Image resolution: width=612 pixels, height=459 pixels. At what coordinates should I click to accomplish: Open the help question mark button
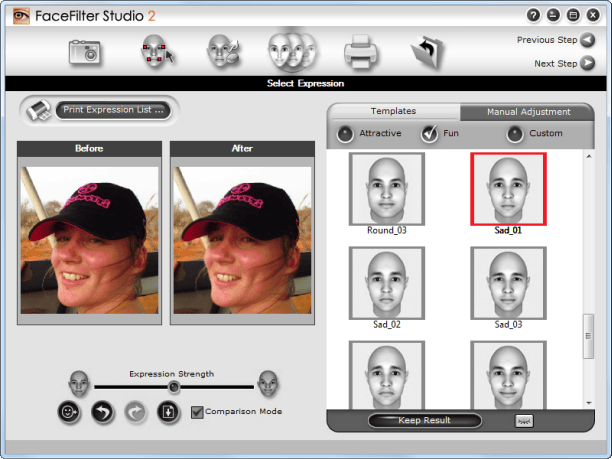pyautogui.click(x=534, y=15)
